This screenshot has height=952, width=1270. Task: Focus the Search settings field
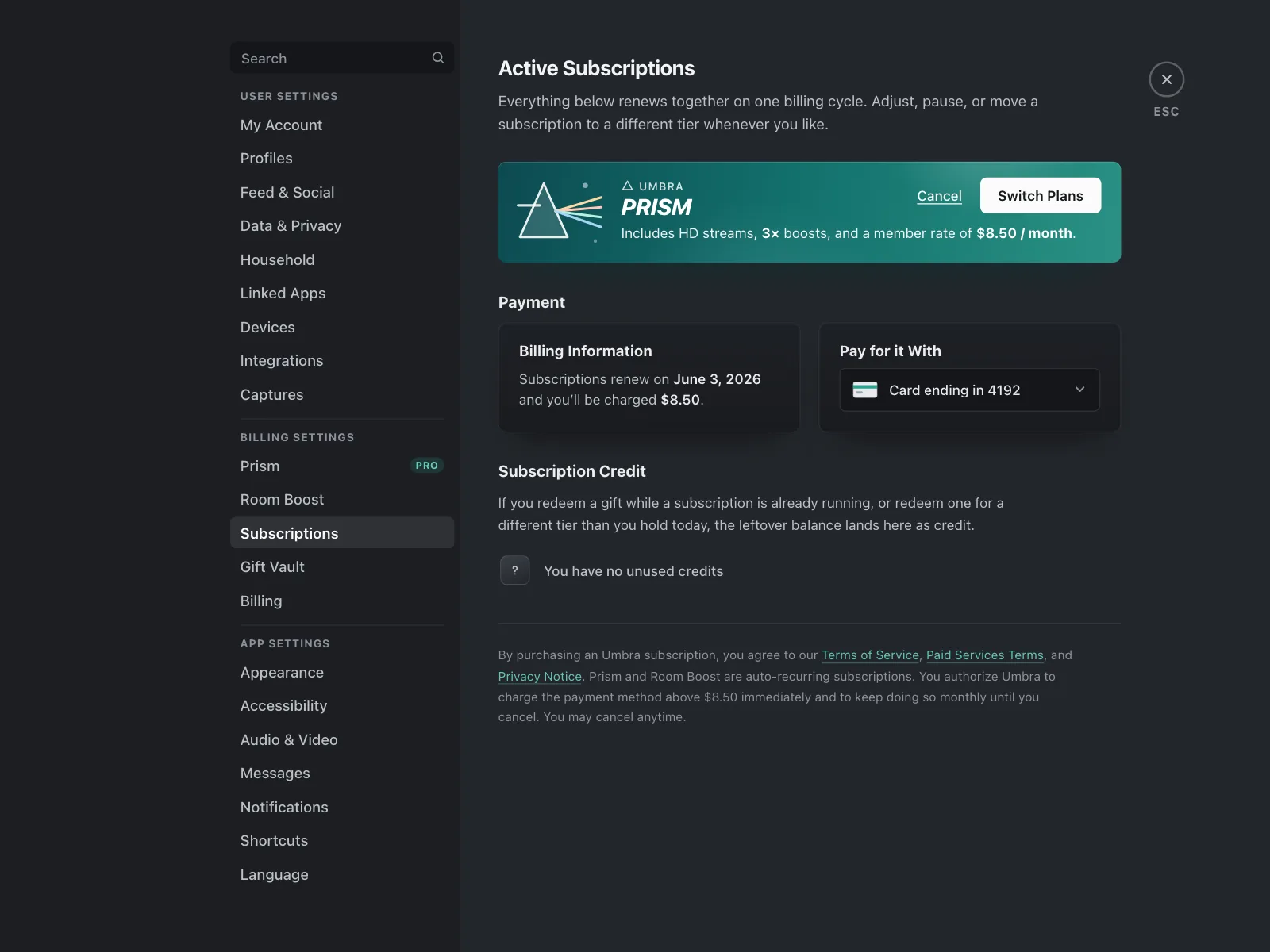pos(341,58)
